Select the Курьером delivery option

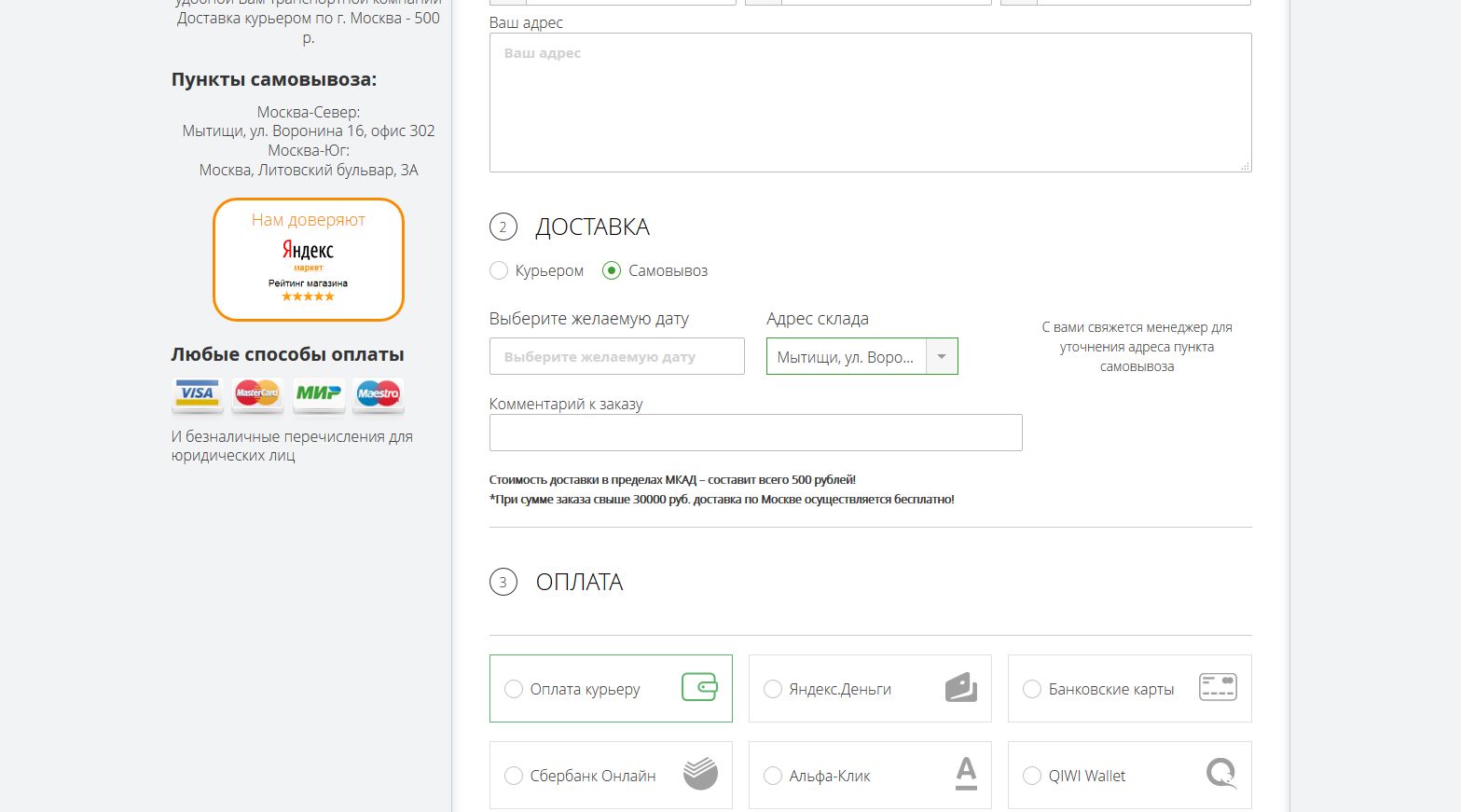tap(499, 271)
